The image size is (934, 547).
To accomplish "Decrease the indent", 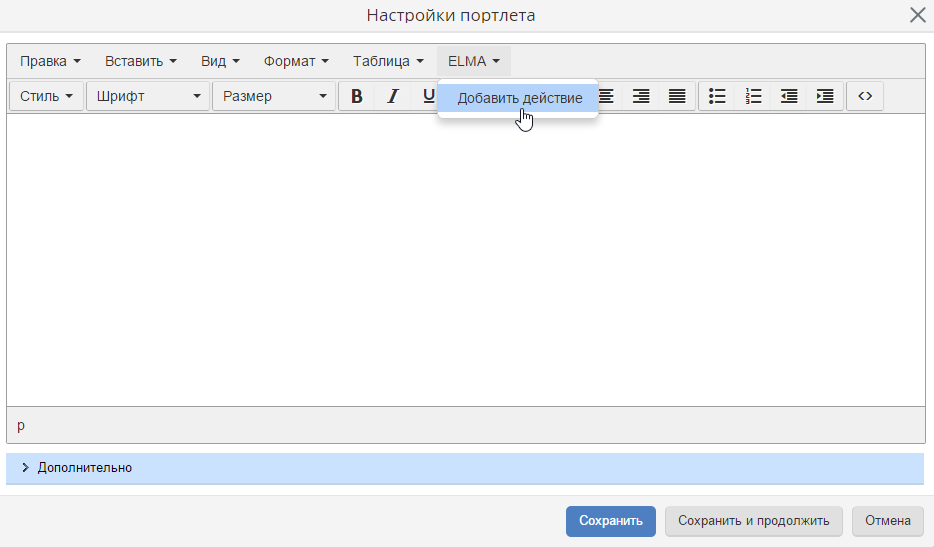I will click(x=789, y=96).
